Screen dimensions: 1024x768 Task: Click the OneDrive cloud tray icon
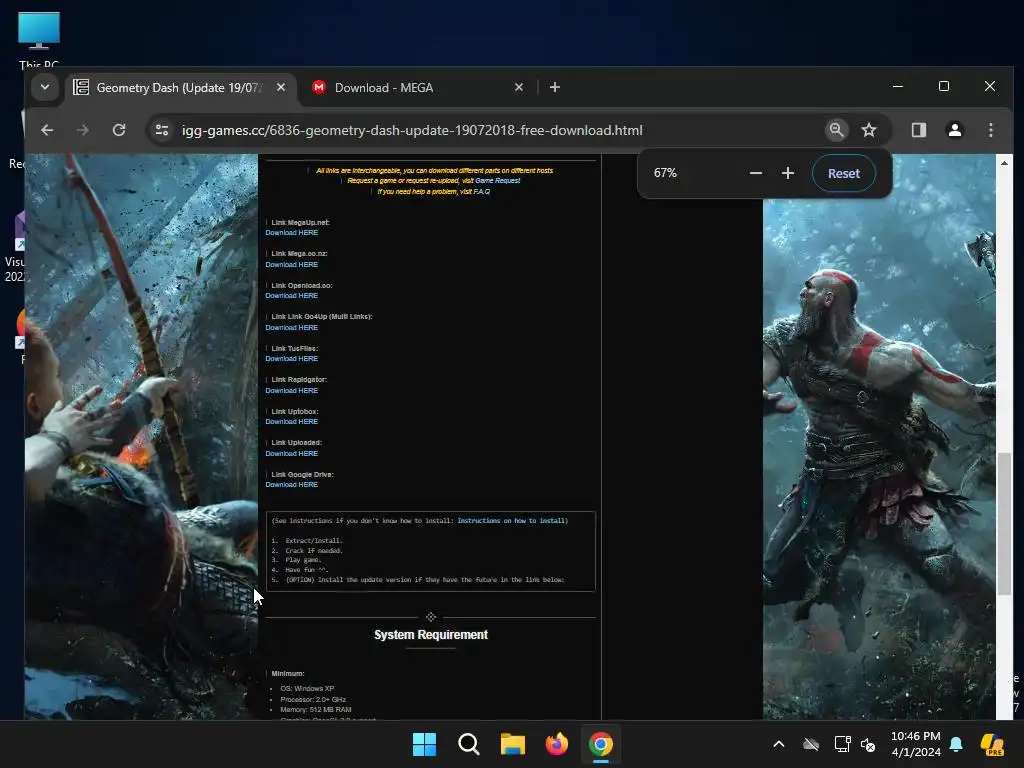pyautogui.click(x=811, y=744)
